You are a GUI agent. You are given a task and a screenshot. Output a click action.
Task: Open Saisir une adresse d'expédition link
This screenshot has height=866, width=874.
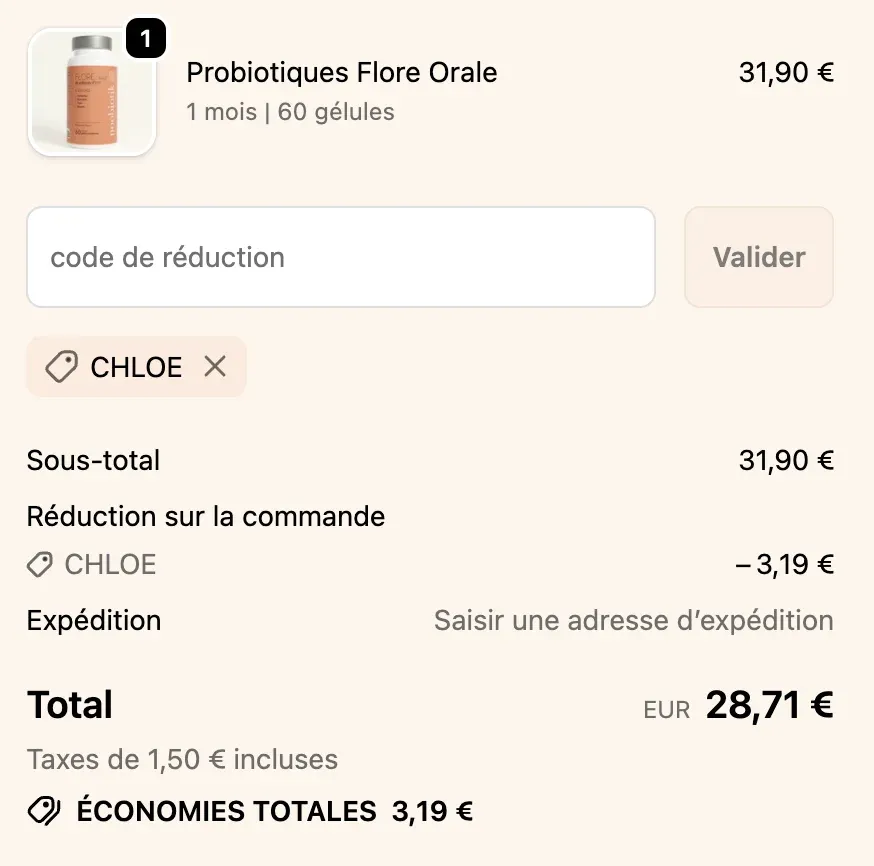[x=632, y=620]
